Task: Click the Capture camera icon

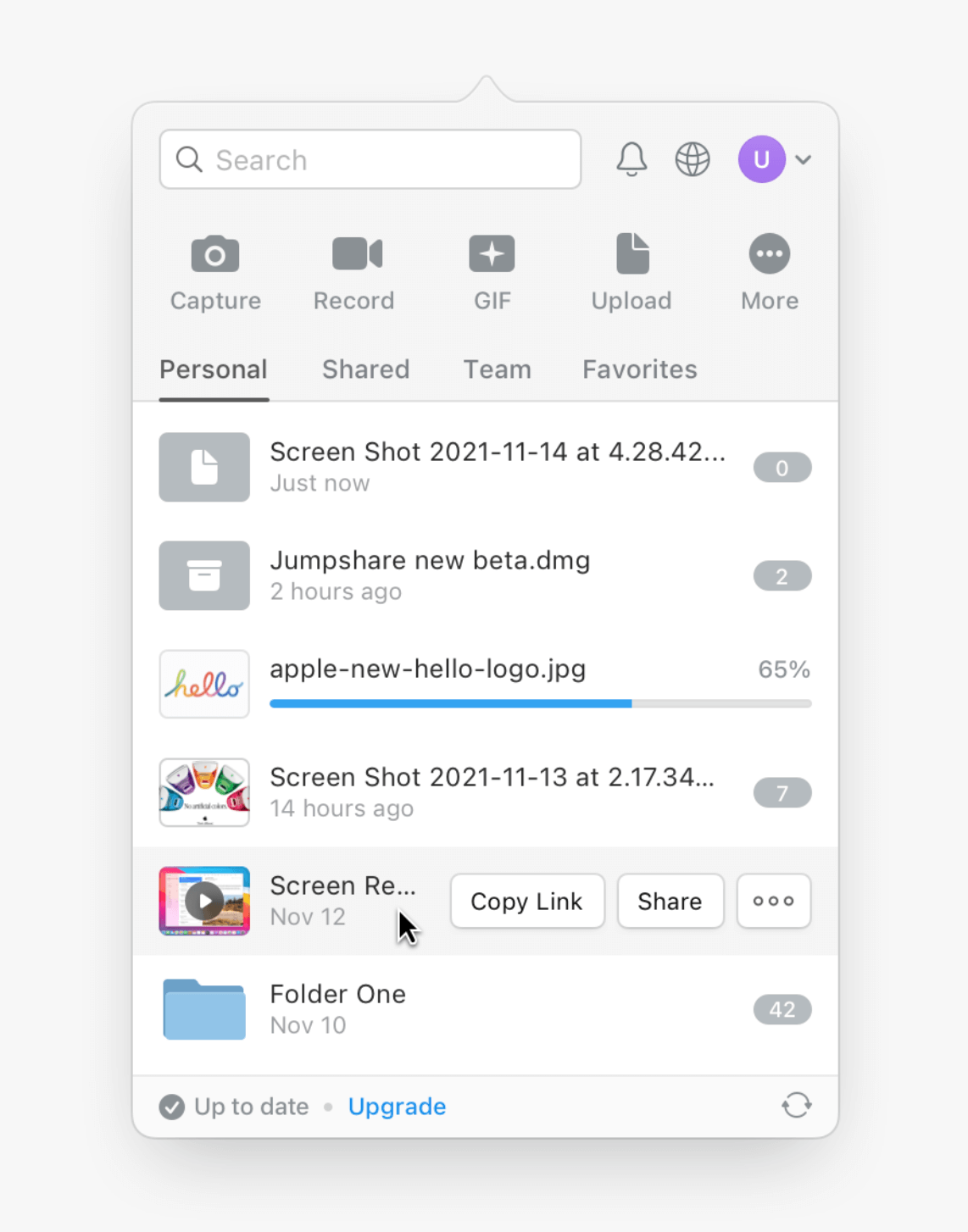Action: pyautogui.click(x=215, y=254)
